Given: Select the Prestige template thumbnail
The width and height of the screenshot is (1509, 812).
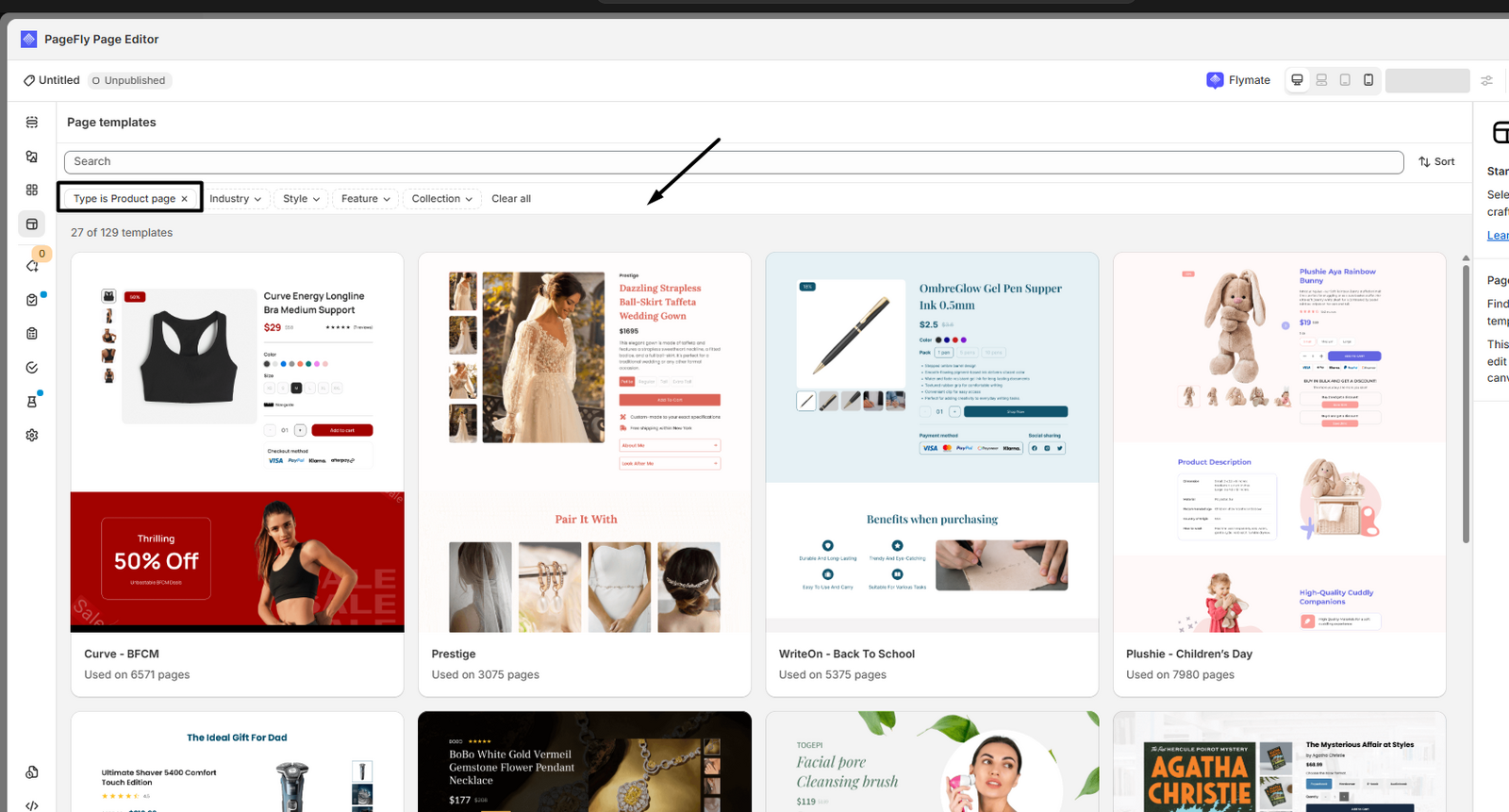Looking at the screenshot, I should coord(585,442).
